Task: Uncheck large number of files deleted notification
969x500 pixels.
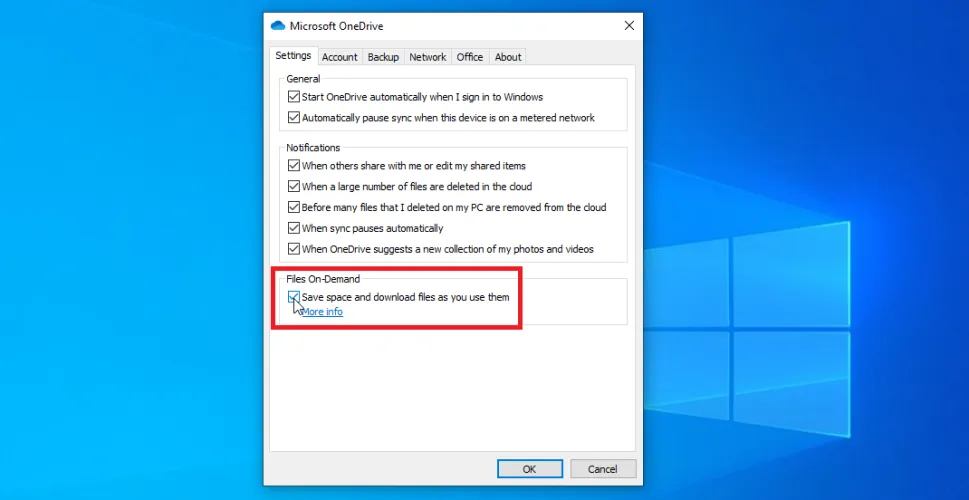Action: coord(294,187)
